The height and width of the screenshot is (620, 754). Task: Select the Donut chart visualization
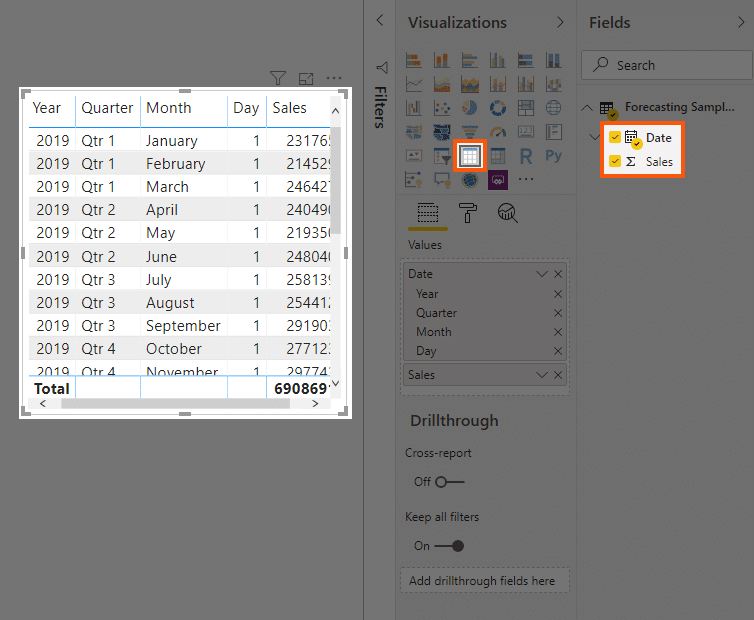pos(498,108)
